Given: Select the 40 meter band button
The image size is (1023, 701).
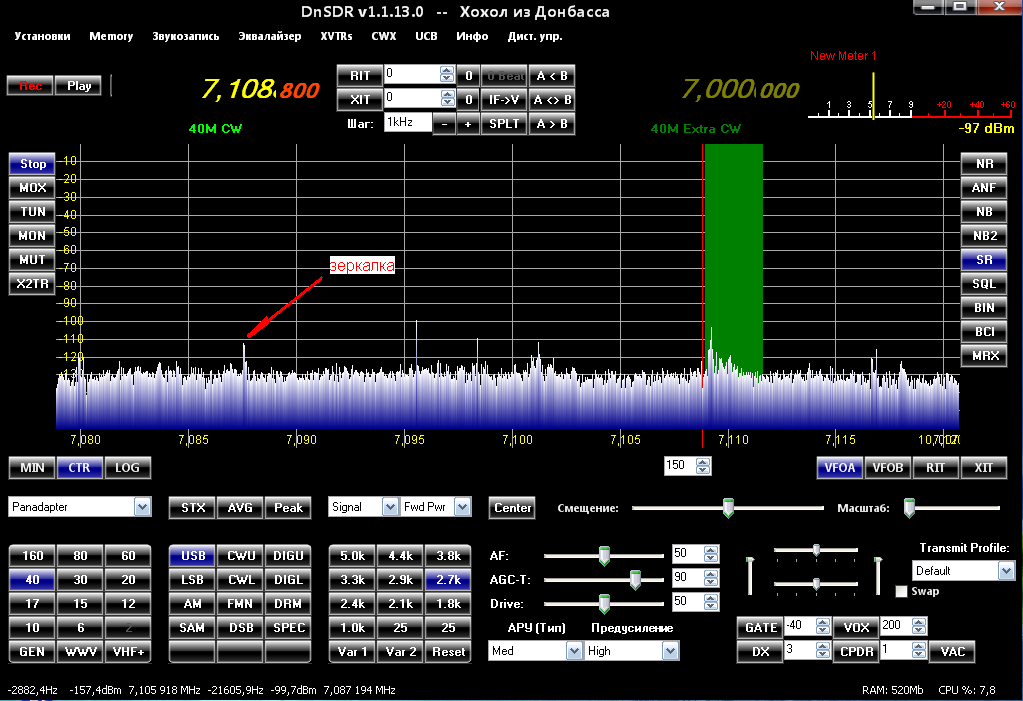Looking at the screenshot, I should (x=32, y=580).
